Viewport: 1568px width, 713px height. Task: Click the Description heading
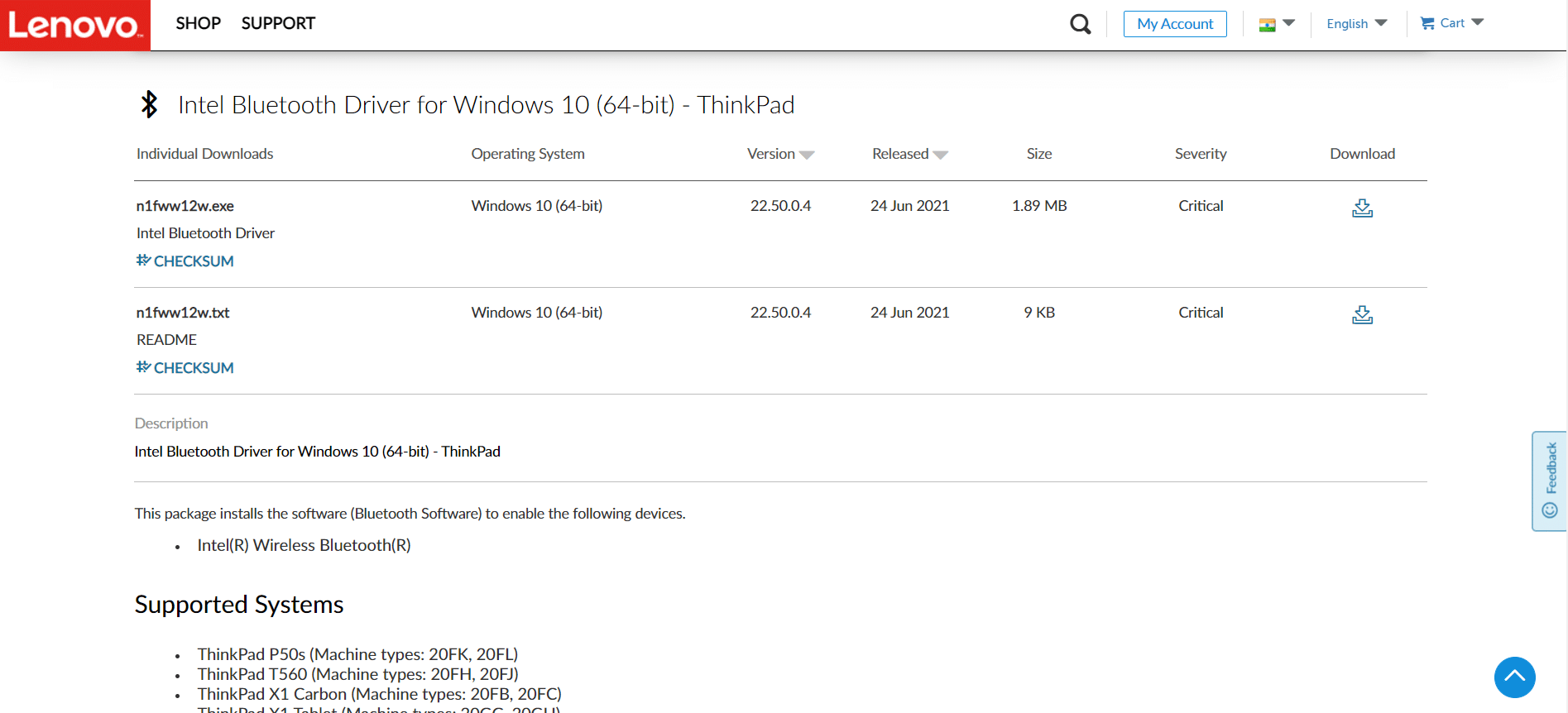tap(171, 423)
